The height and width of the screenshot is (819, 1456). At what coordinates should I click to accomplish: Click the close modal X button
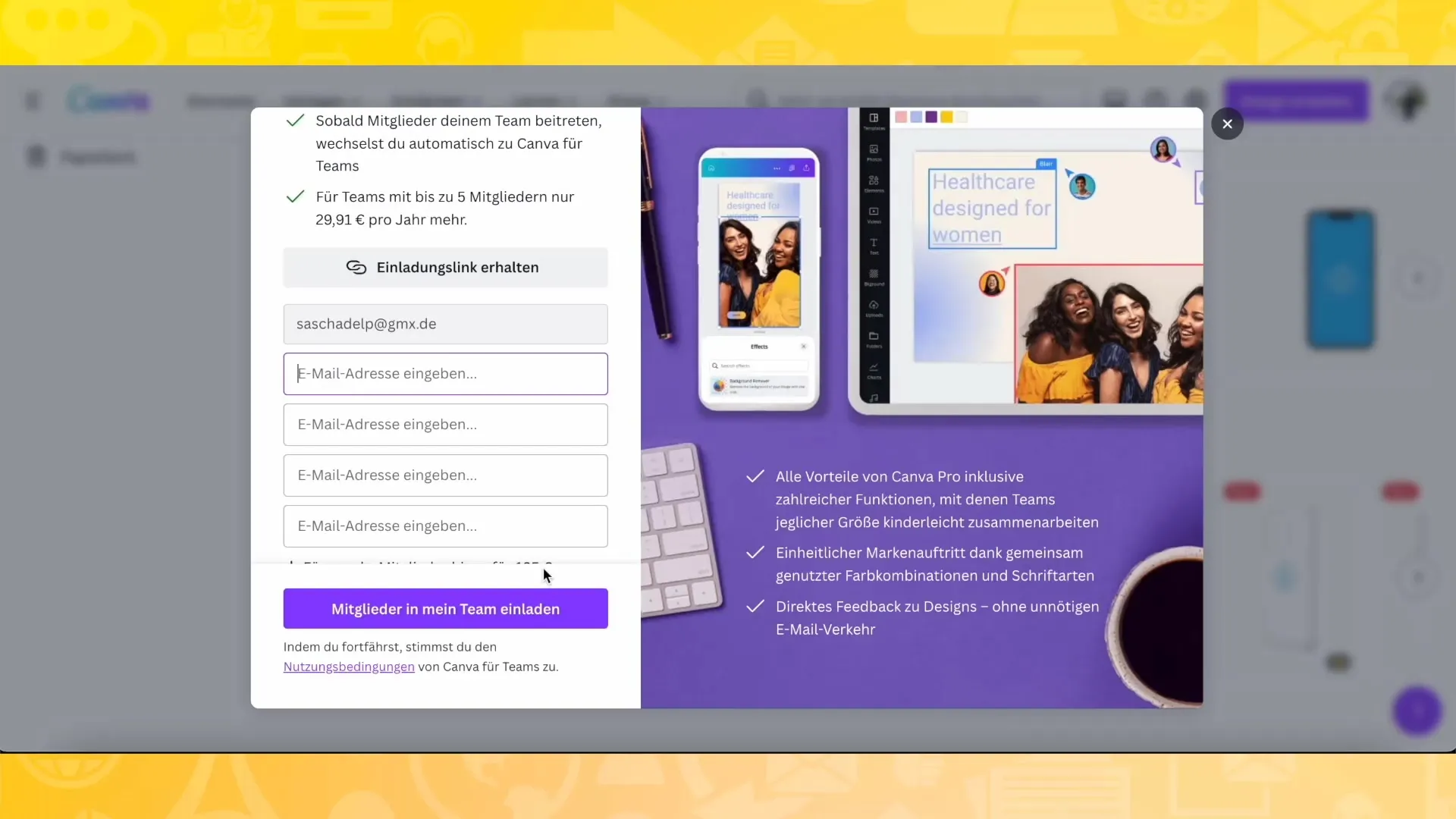click(1227, 123)
